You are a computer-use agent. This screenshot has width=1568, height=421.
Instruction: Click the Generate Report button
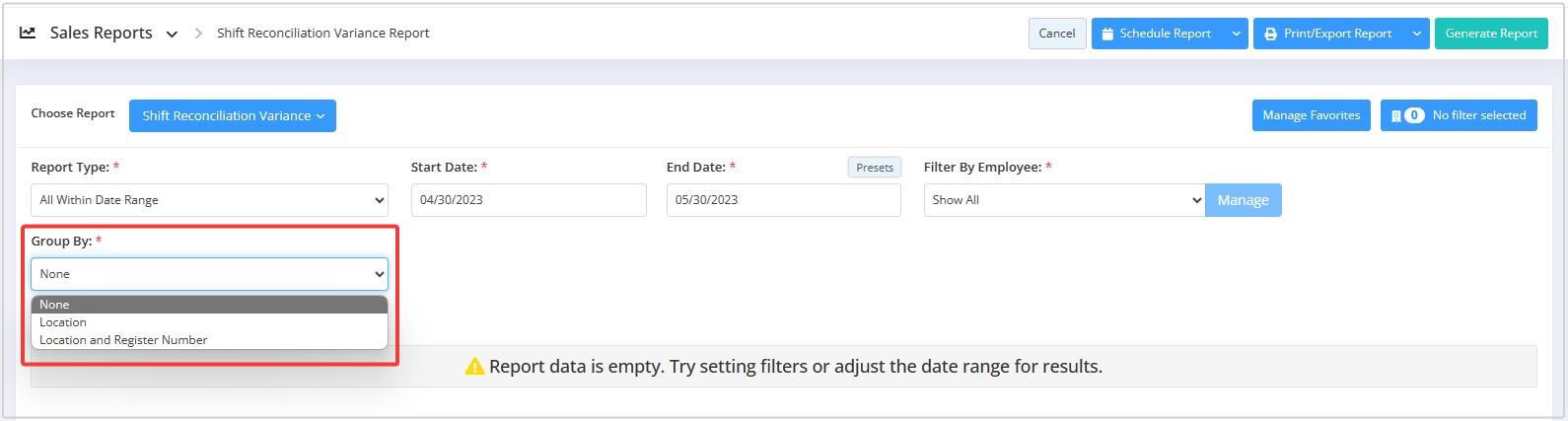coord(1491,34)
